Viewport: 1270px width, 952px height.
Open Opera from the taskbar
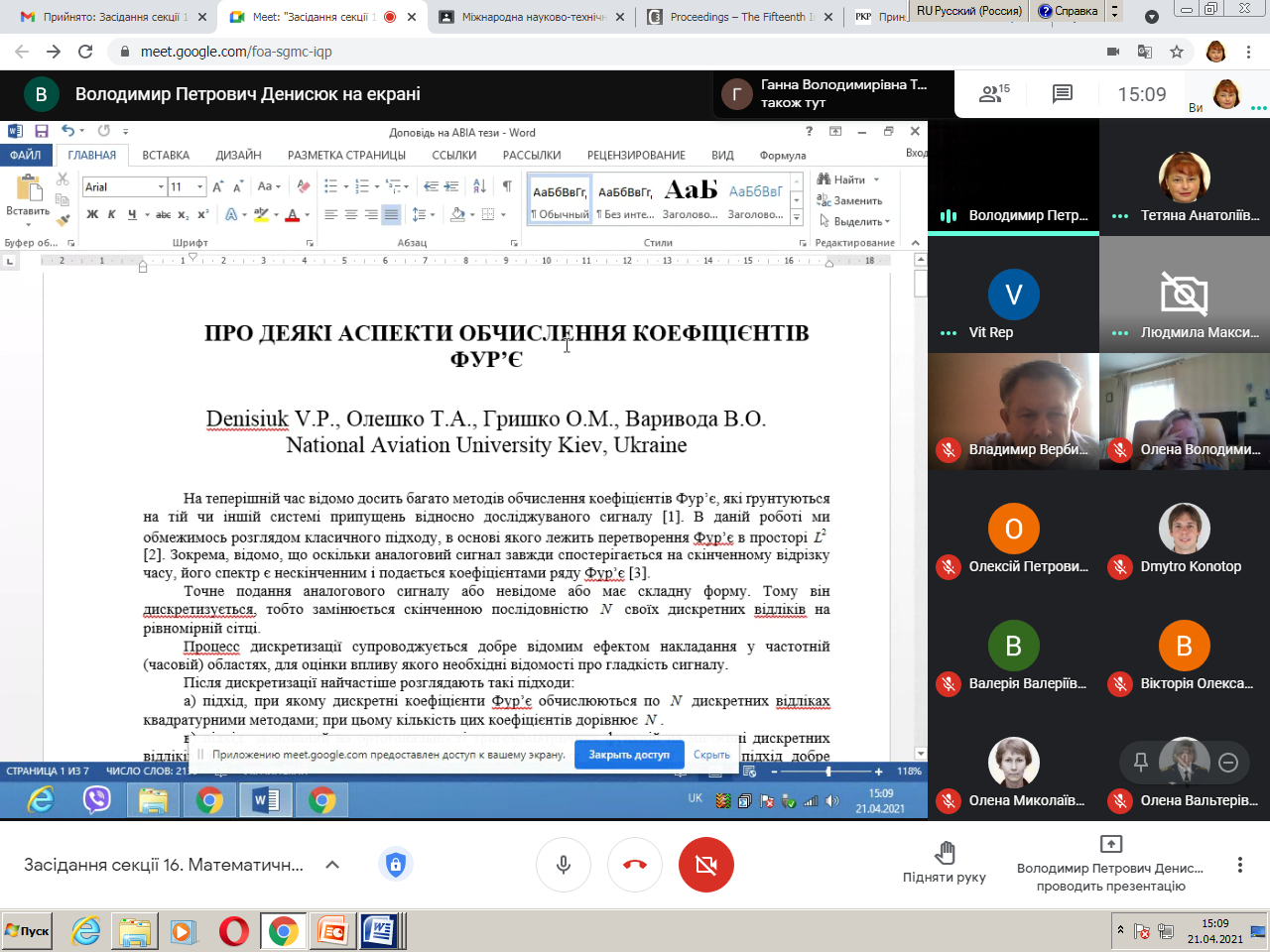click(x=234, y=931)
